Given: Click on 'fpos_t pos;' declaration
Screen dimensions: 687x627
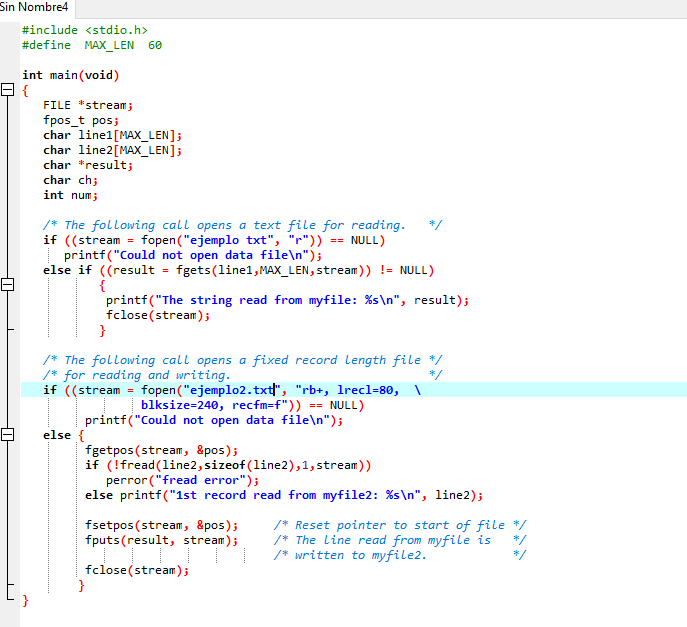Looking at the screenshot, I should pos(81,120).
